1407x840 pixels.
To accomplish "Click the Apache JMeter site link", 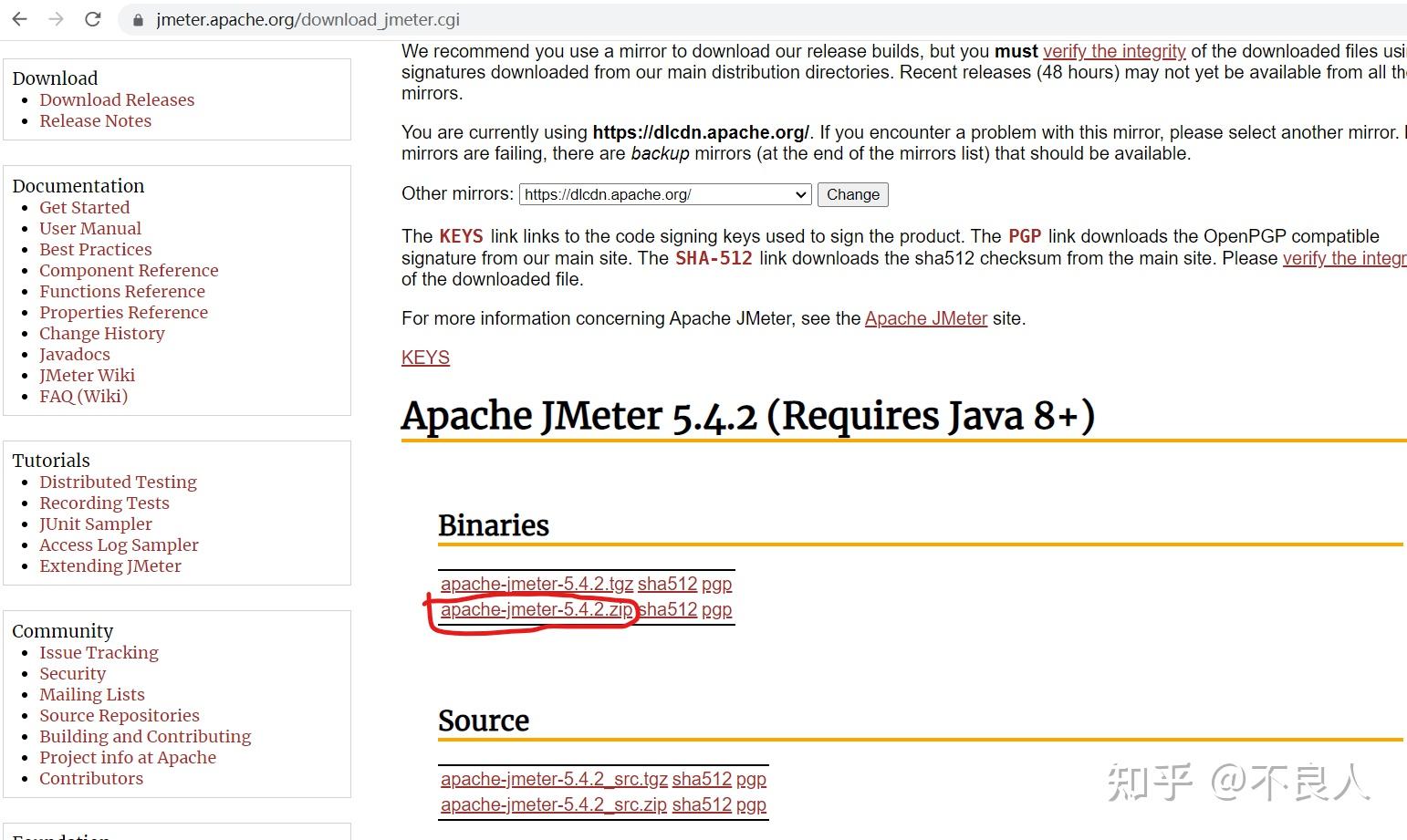I will (x=925, y=318).
